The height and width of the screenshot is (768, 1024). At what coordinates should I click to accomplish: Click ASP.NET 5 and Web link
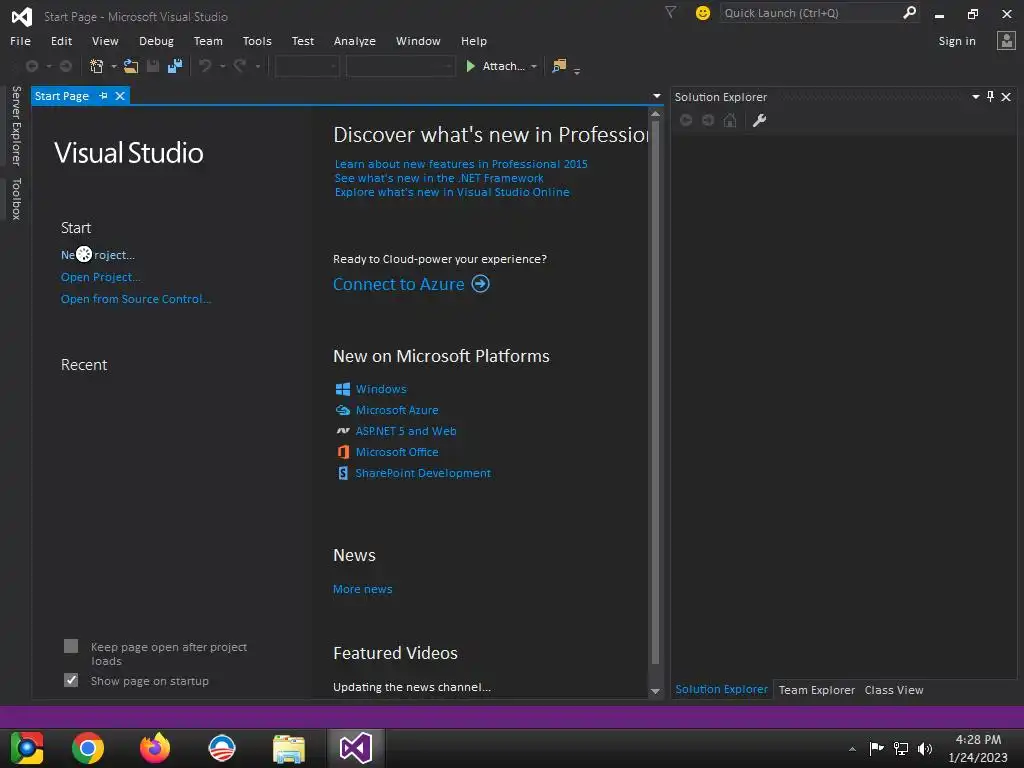(406, 431)
